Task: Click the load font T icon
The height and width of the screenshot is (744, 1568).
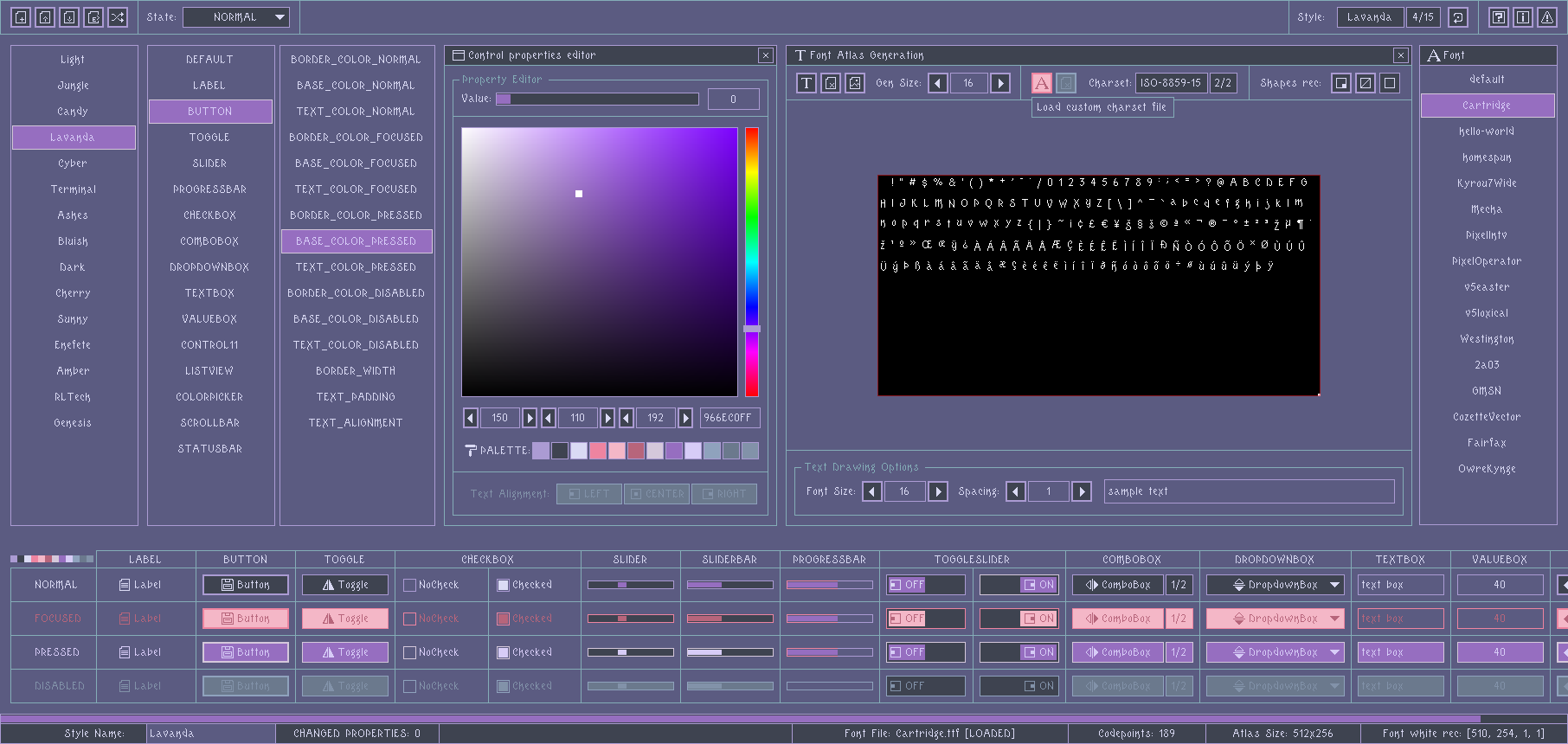Action: pyautogui.click(x=806, y=83)
